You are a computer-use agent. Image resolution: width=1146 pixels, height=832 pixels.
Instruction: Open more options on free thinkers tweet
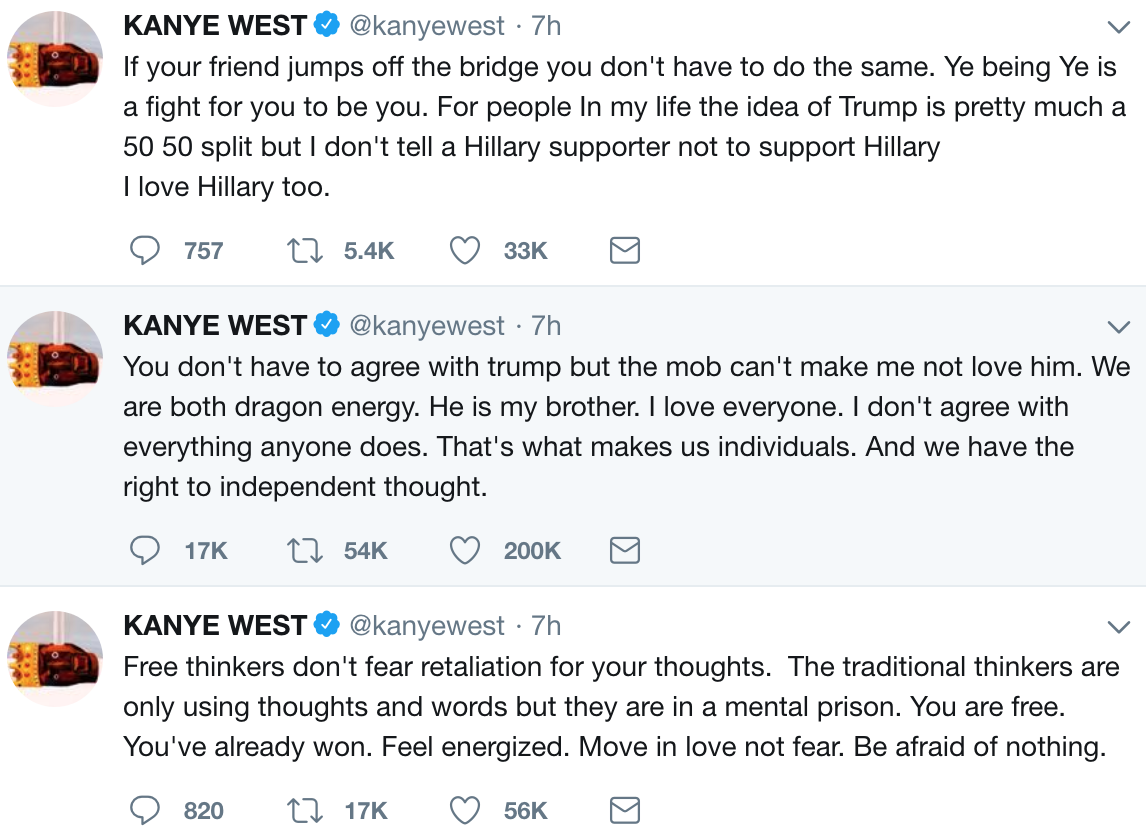coord(1118,627)
